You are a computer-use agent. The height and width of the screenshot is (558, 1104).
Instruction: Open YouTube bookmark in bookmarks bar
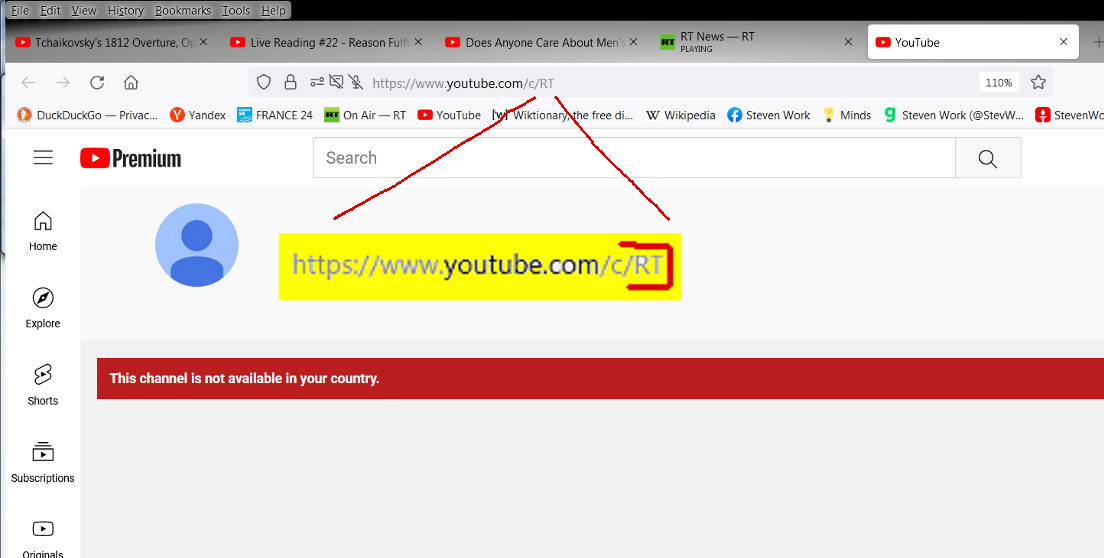[x=449, y=115]
